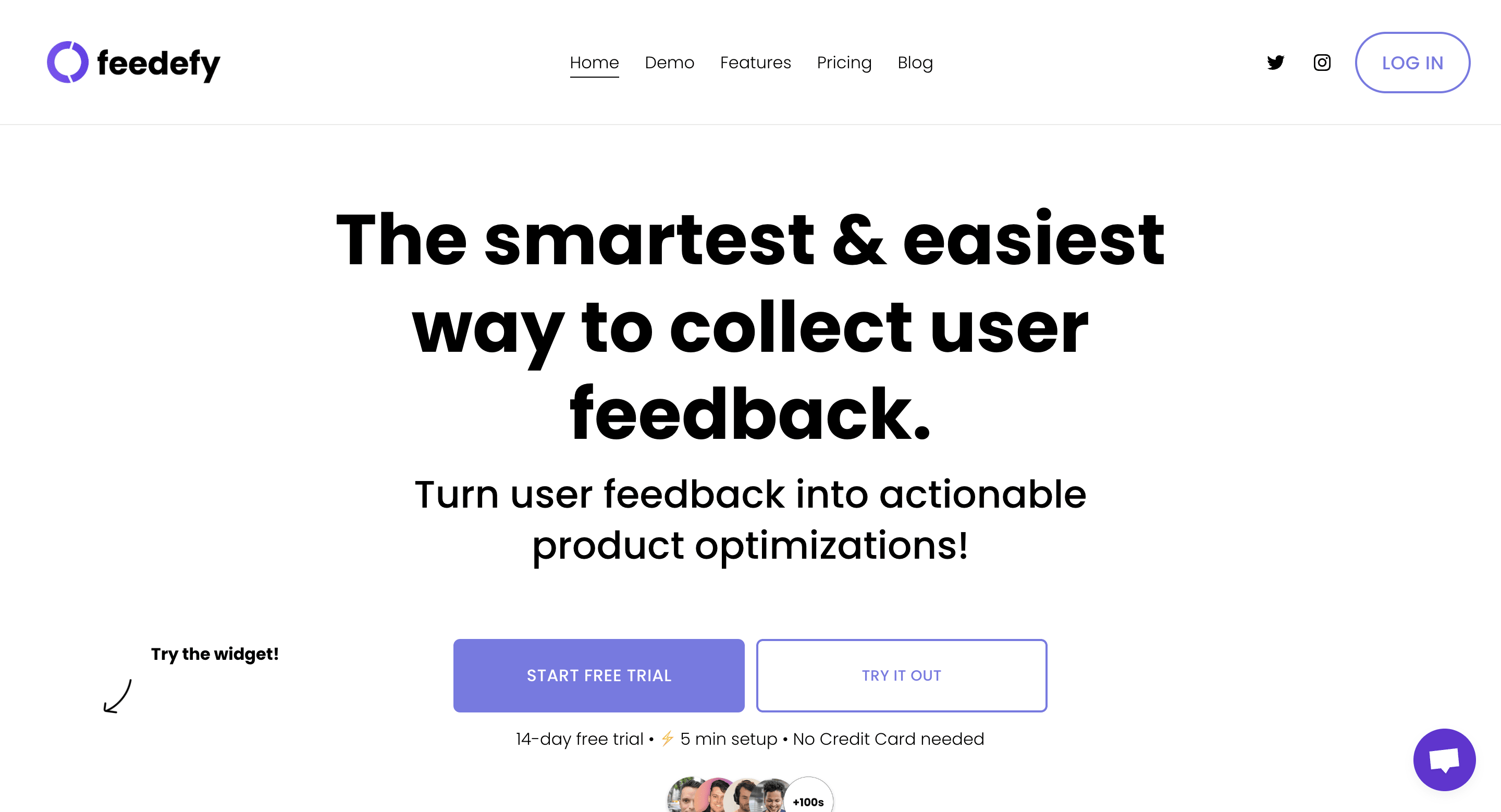Open Instagram social media icon

tap(1322, 62)
